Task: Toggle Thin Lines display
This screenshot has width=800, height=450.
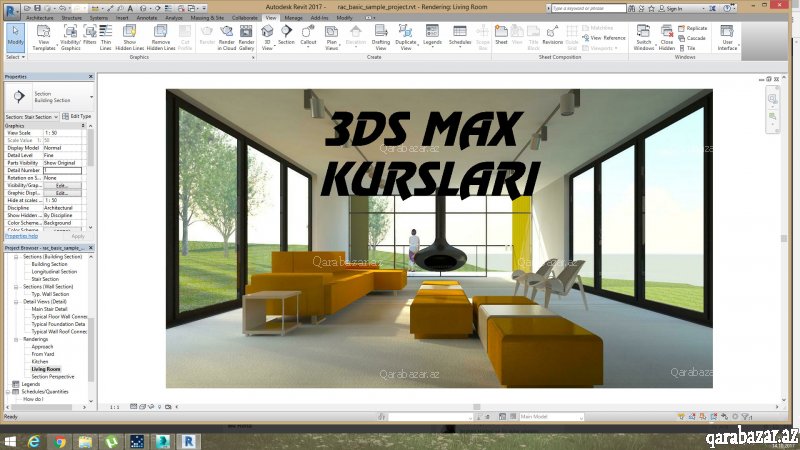Action: pos(106,38)
